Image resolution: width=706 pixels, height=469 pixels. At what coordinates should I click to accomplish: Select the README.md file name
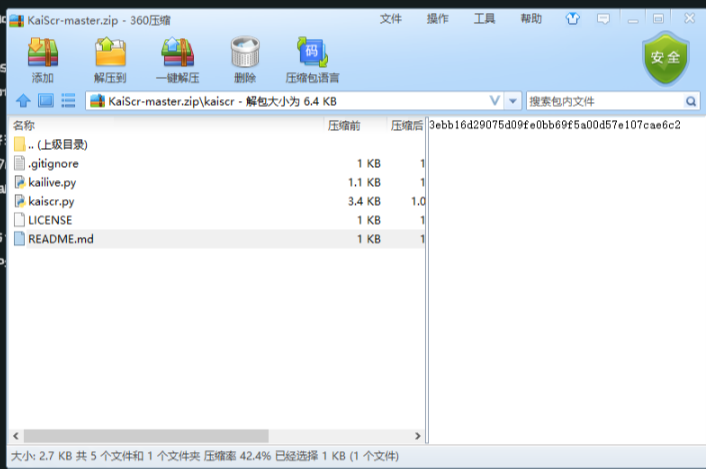[61, 239]
